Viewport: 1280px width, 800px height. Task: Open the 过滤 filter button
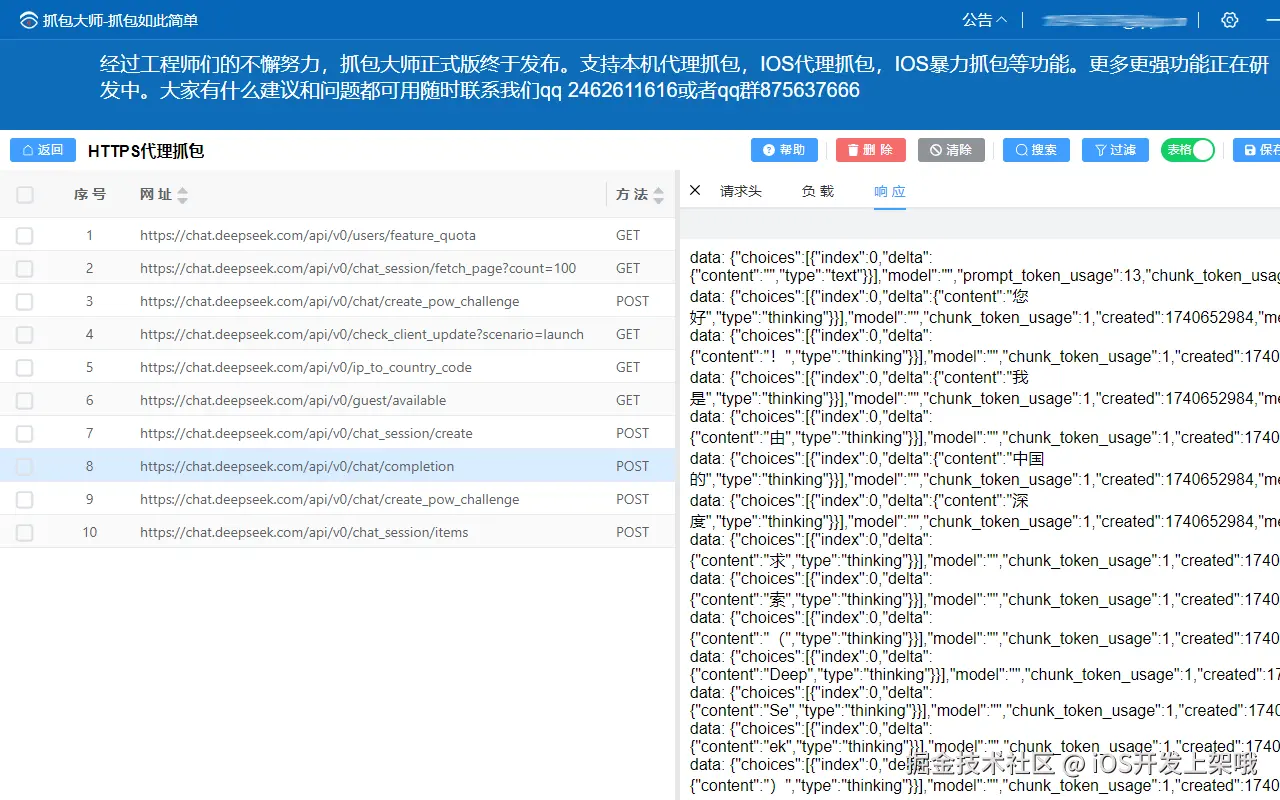pos(1115,150)
